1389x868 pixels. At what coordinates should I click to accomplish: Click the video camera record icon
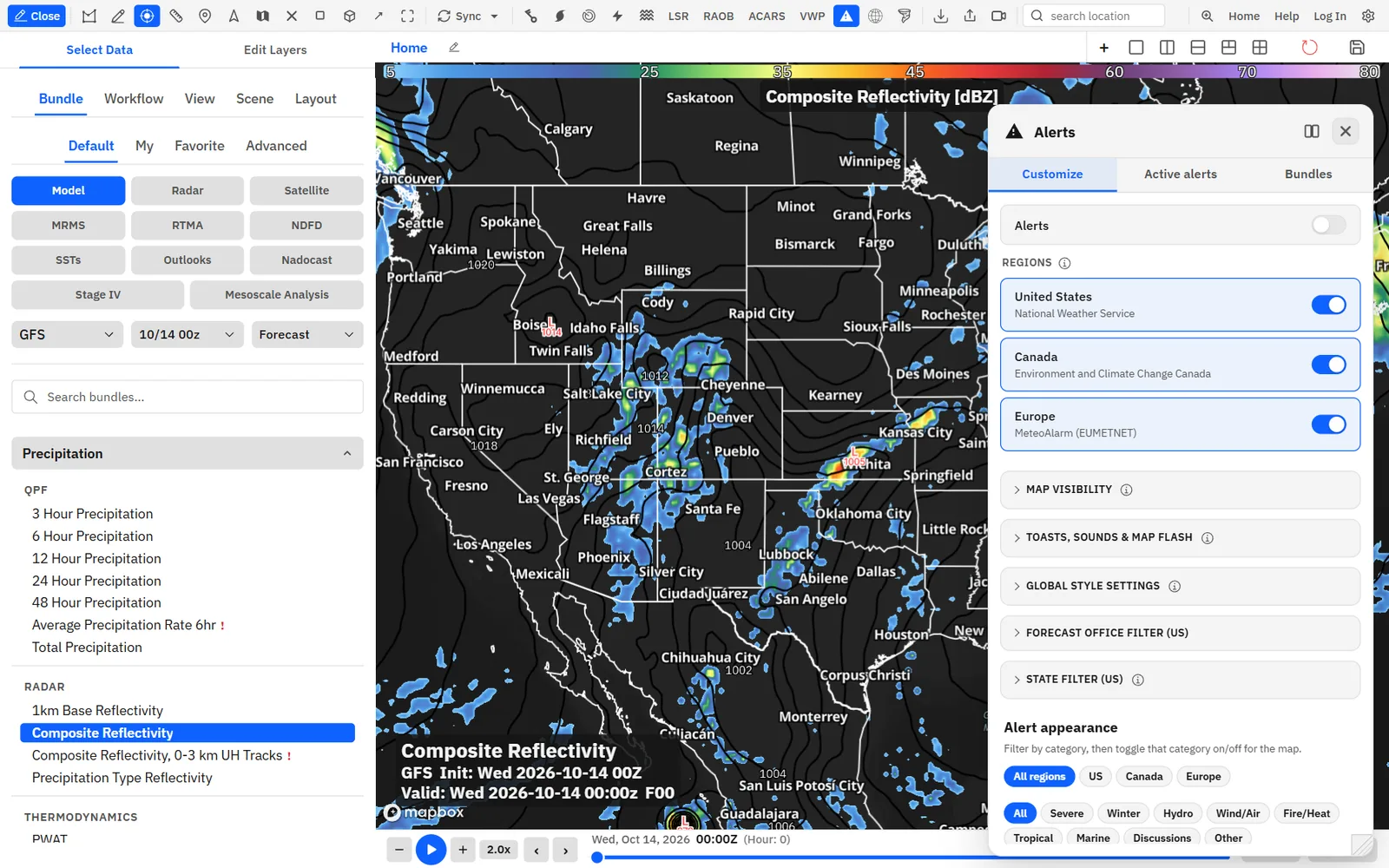pyautogui.click(x=999, y=16)
